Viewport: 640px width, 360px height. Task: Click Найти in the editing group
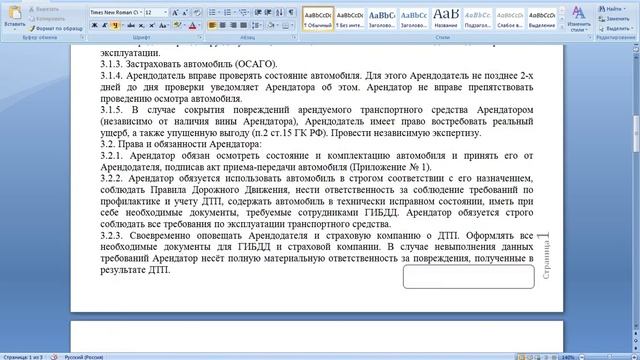coord(612,9)
